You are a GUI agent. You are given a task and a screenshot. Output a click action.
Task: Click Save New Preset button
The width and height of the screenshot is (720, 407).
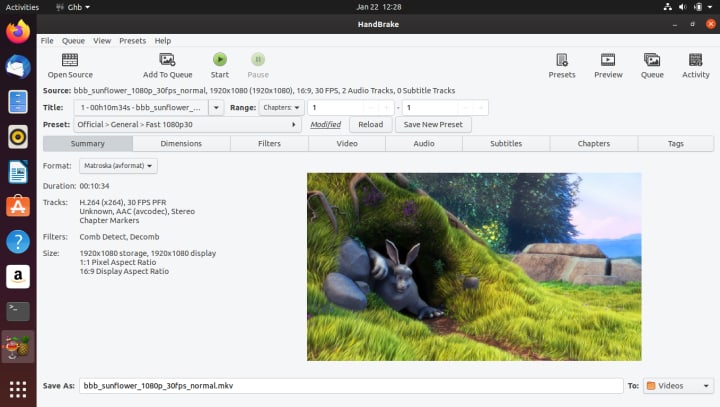pos(433,124)
